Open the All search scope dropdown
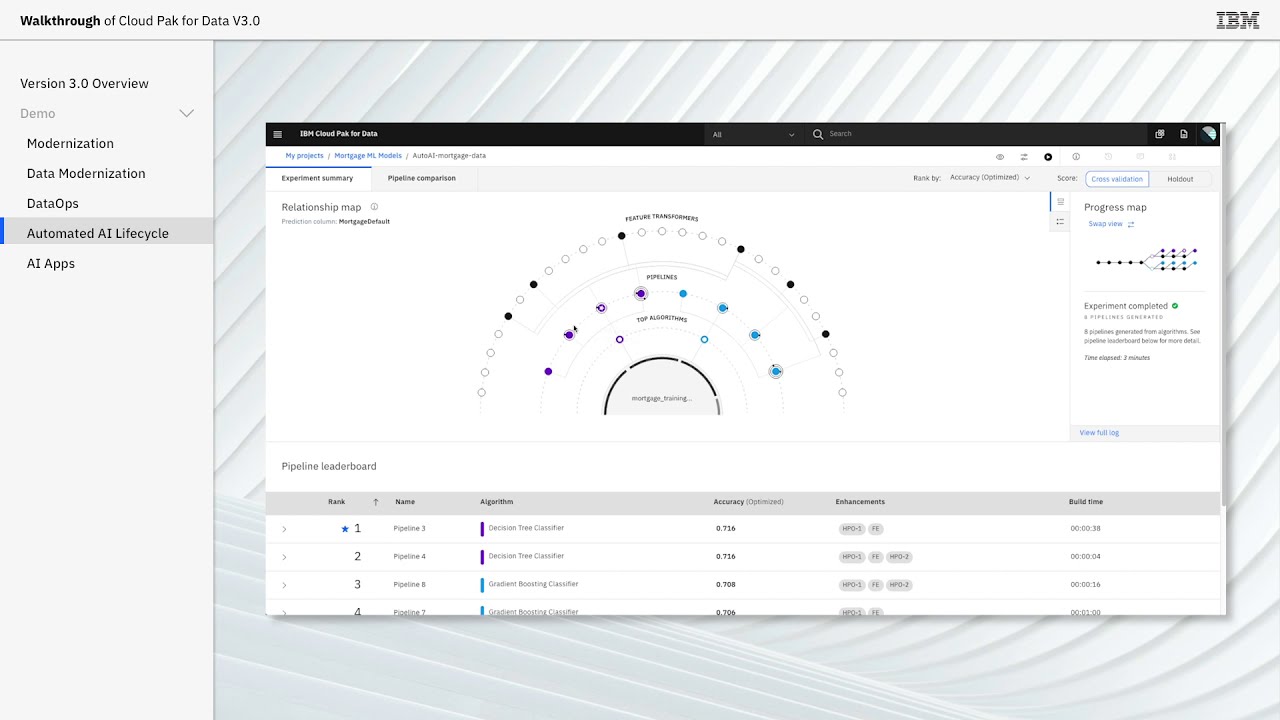The height and width of the screenshot is (720, 1280). coord(753,134)
